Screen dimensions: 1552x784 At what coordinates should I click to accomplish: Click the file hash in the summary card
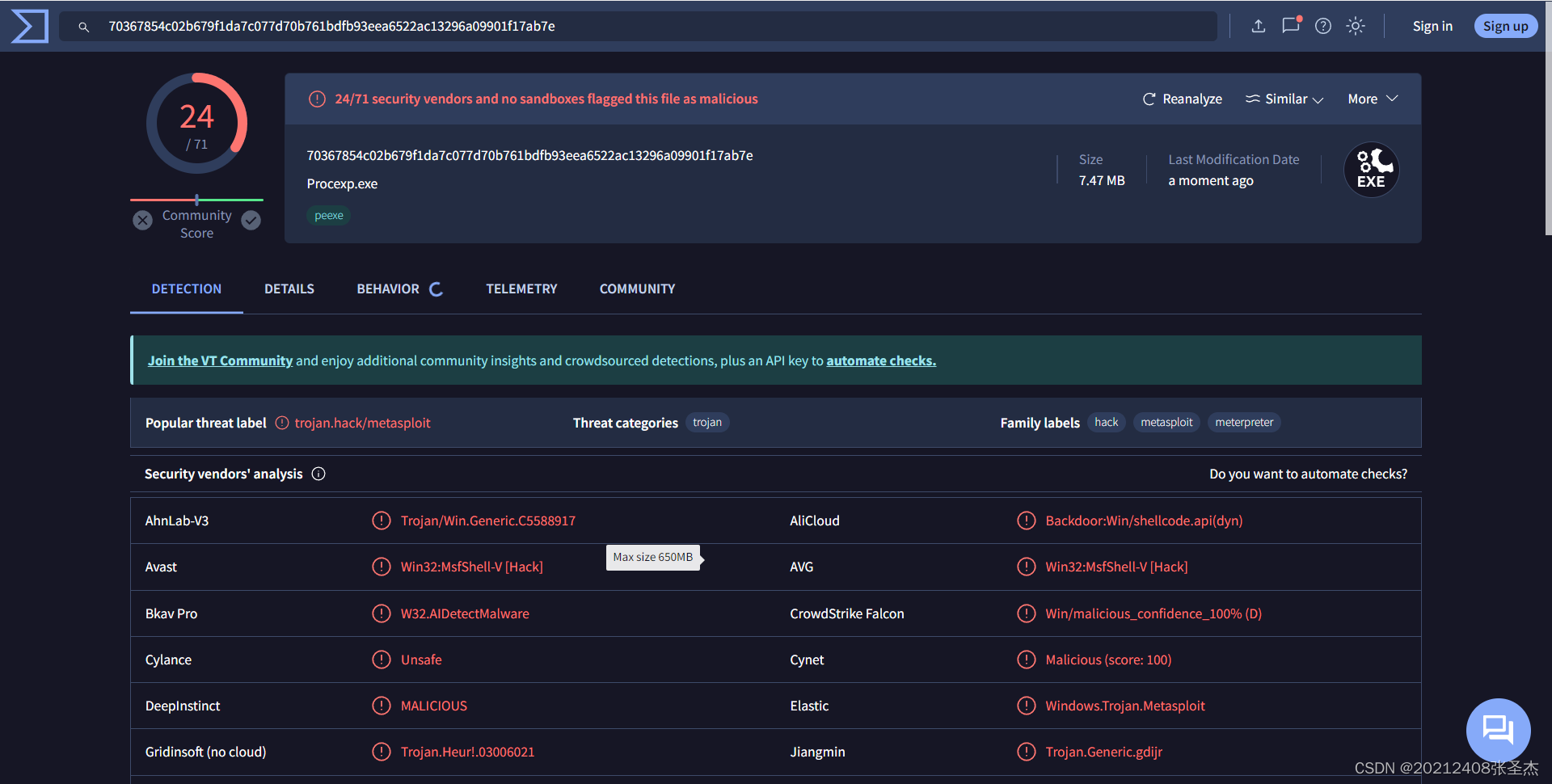click(529, 155)
